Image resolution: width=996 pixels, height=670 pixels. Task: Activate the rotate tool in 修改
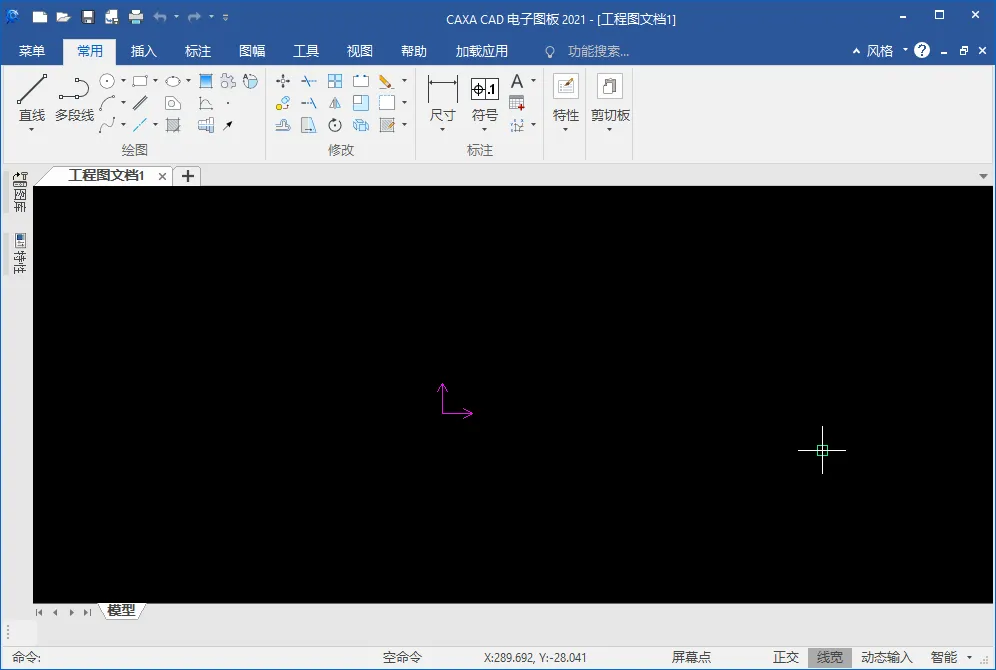(335, 125)
